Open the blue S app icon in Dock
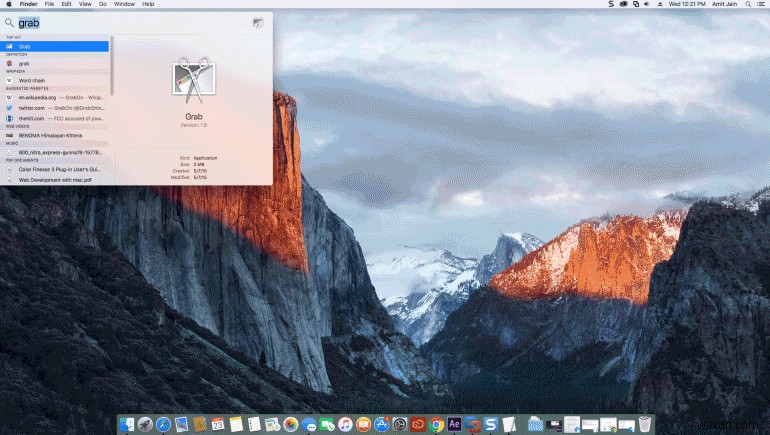Screen dimensions: 770x435 click(491, 424)
